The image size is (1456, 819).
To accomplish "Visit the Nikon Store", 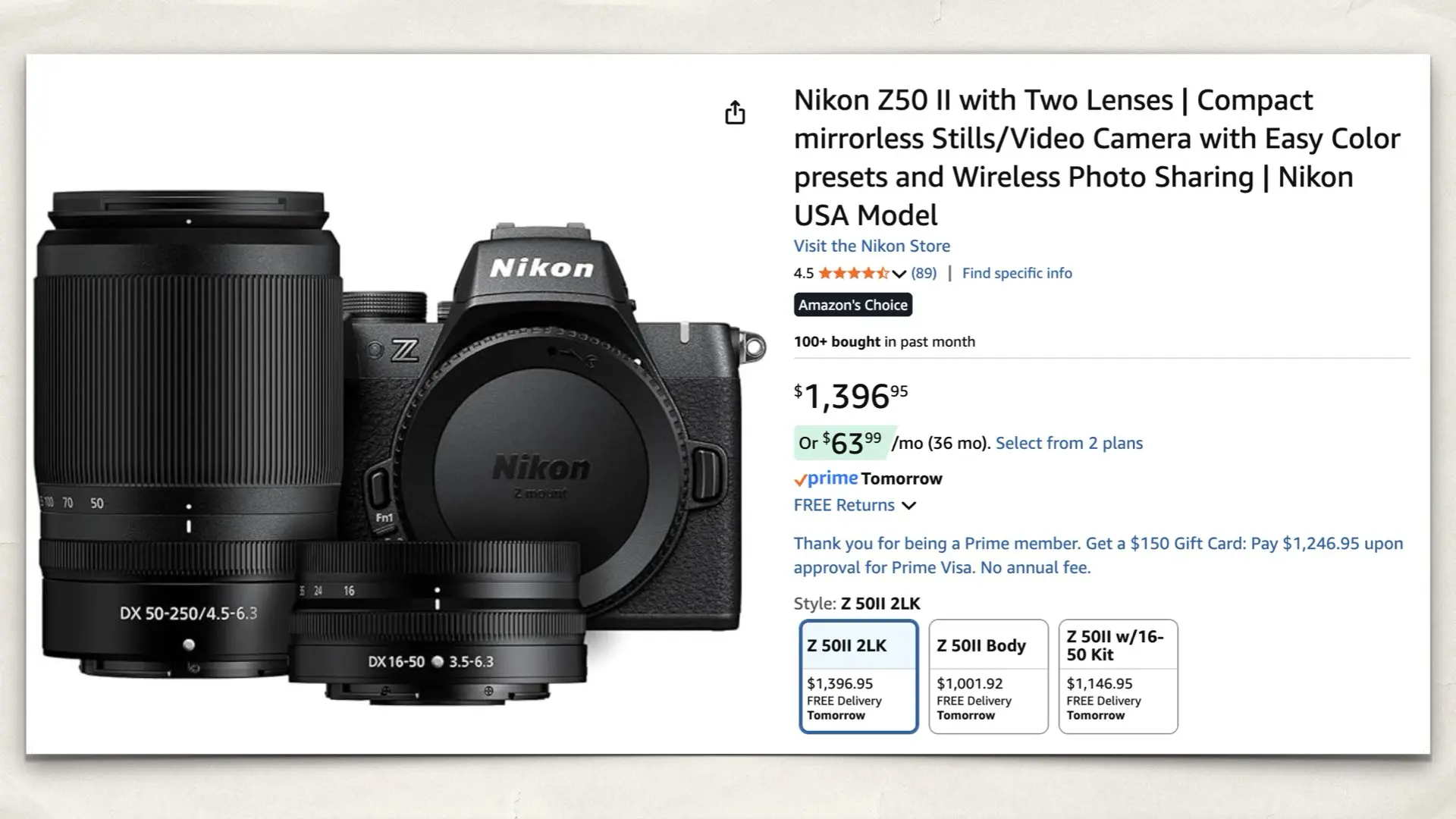I will pos(871,246).
